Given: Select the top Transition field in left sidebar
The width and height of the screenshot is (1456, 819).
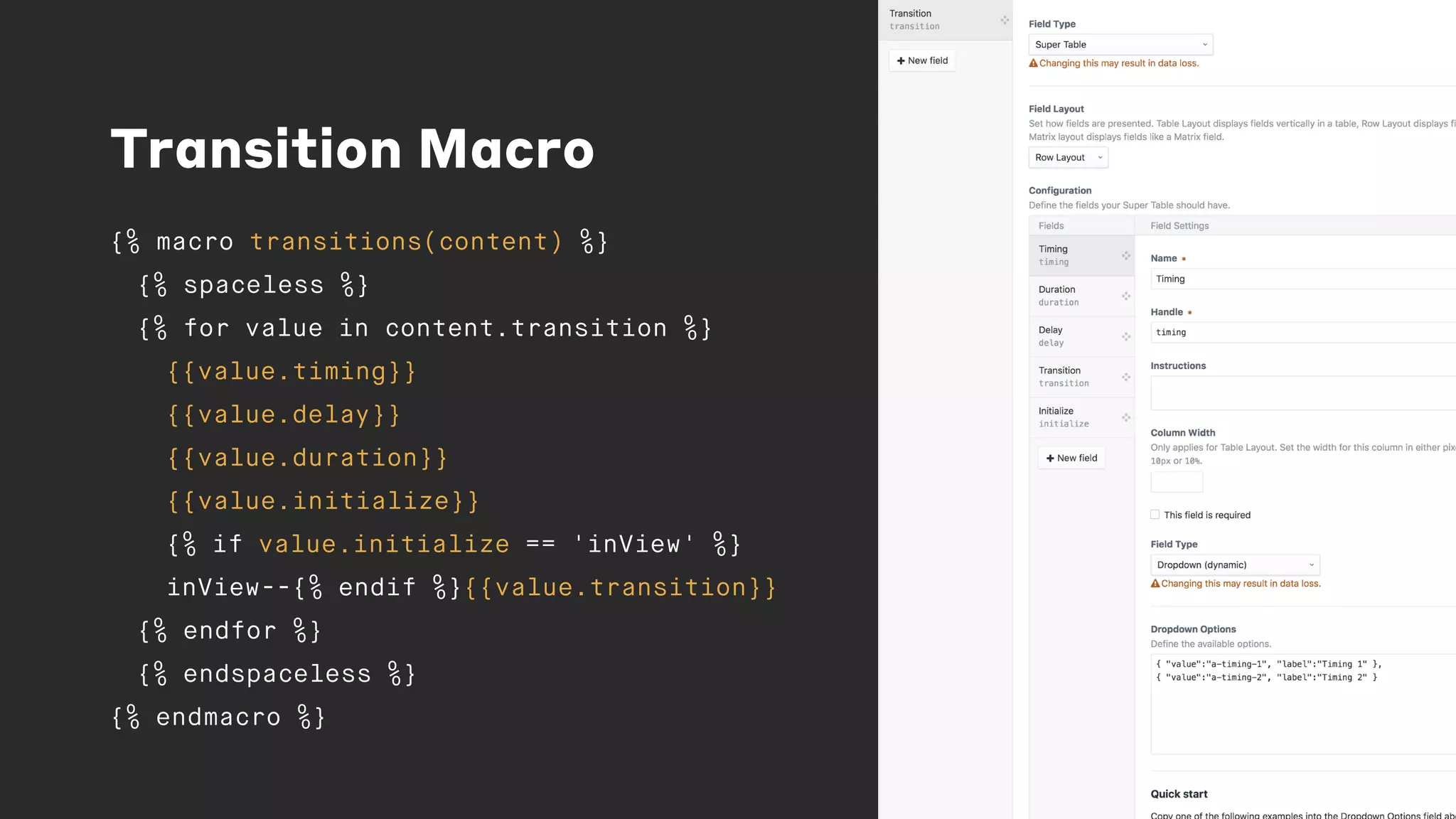Looking at the screenshot, I should (x=946, y=20).
